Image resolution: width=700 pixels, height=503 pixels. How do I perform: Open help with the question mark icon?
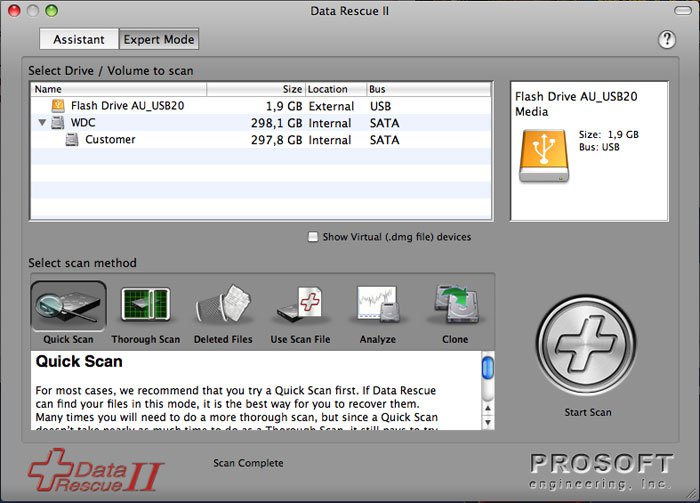coord(668,40)
